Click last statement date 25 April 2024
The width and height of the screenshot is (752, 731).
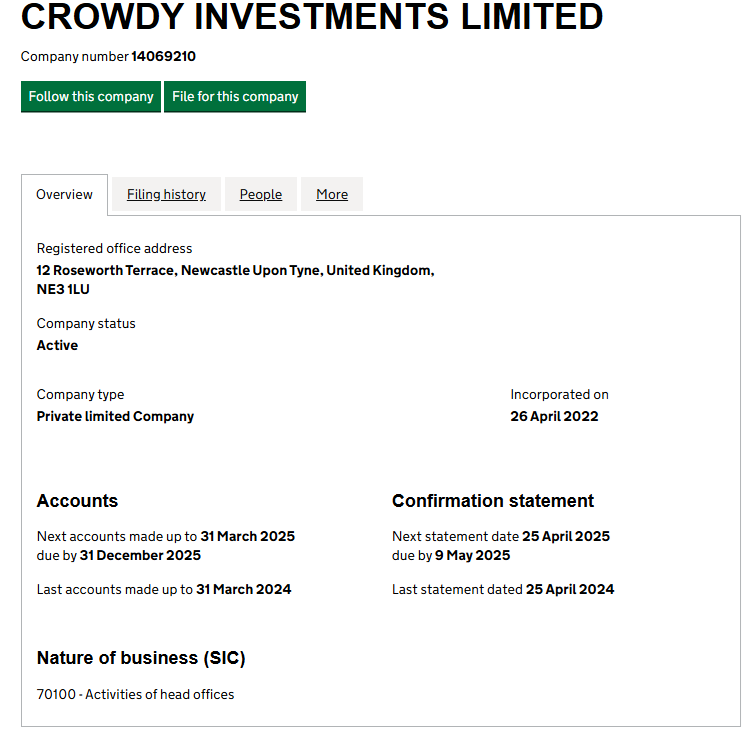(570, 590)
